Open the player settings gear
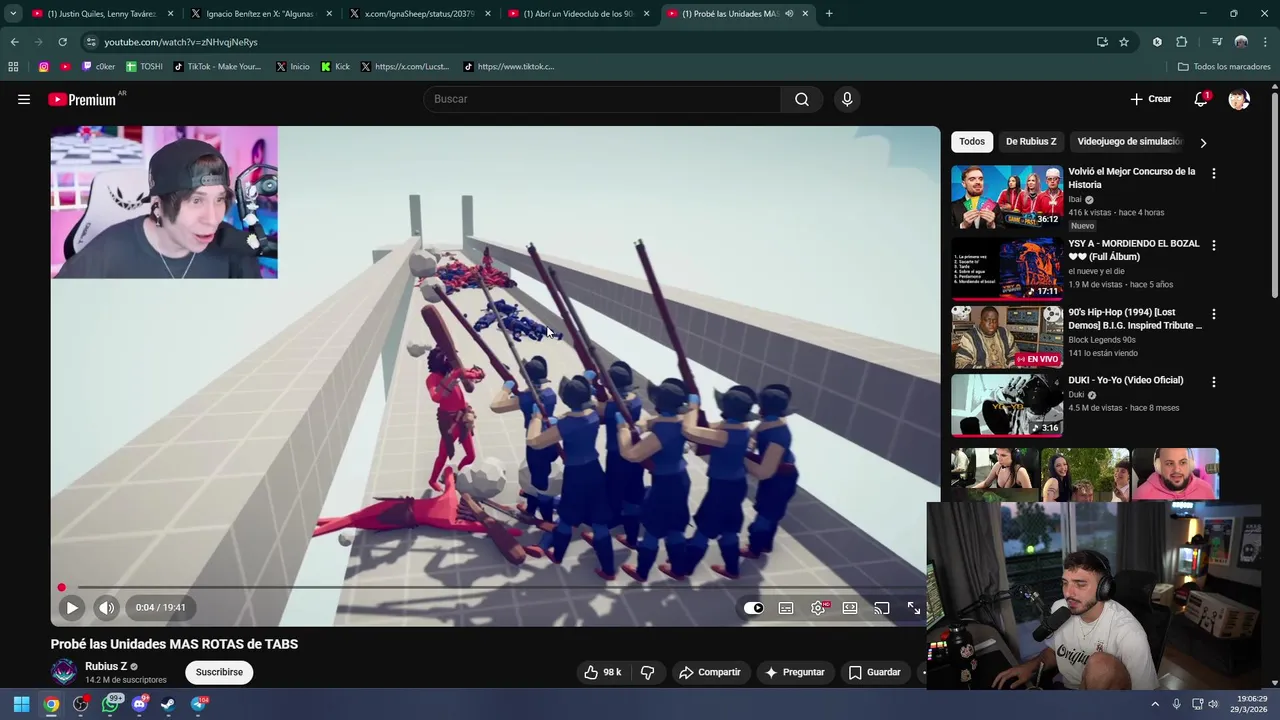The width and height of the screenshot is (1280, 720). (x=818, y=608)
